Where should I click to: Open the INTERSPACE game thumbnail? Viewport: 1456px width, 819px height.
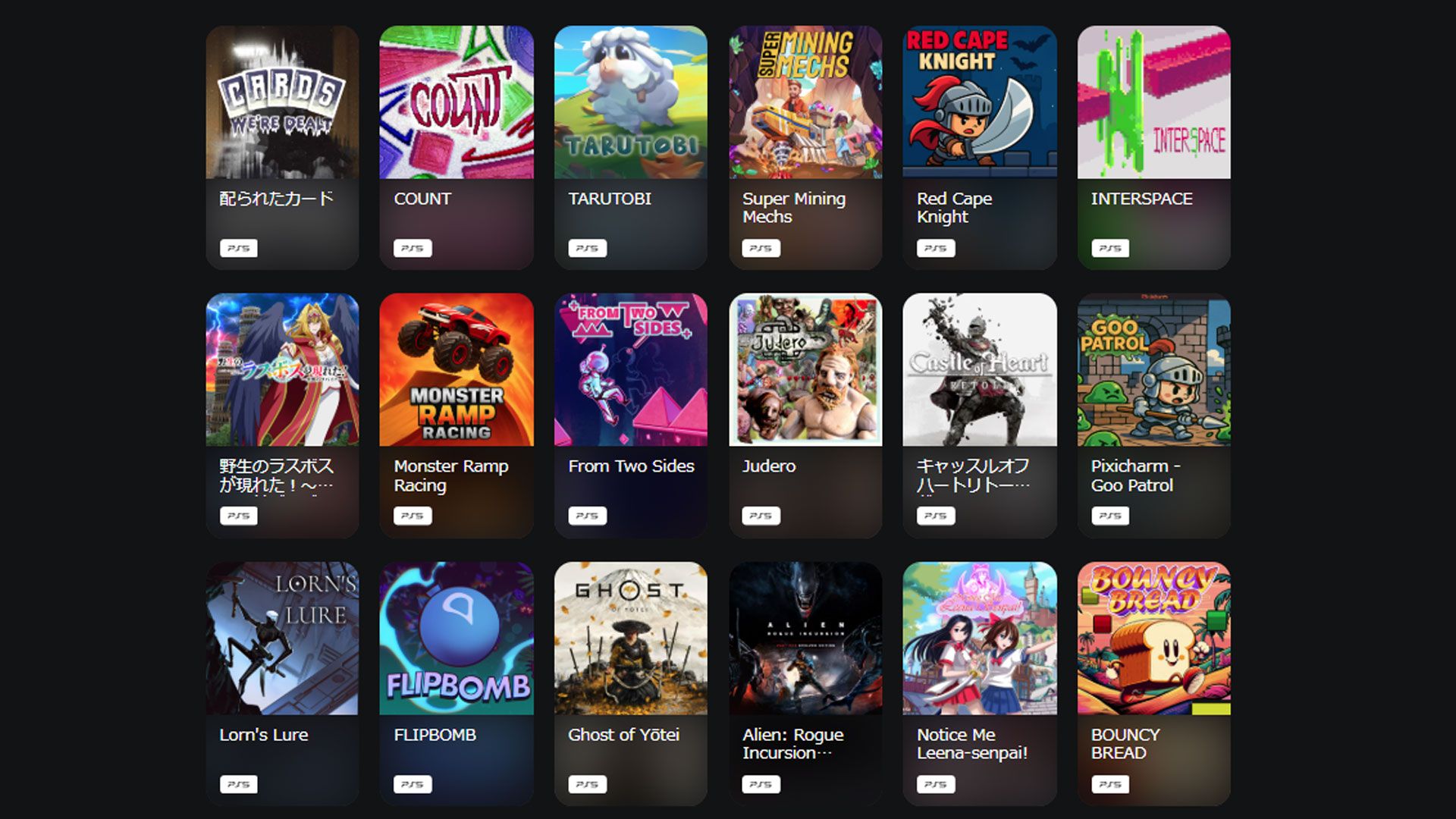point(1154,102)
